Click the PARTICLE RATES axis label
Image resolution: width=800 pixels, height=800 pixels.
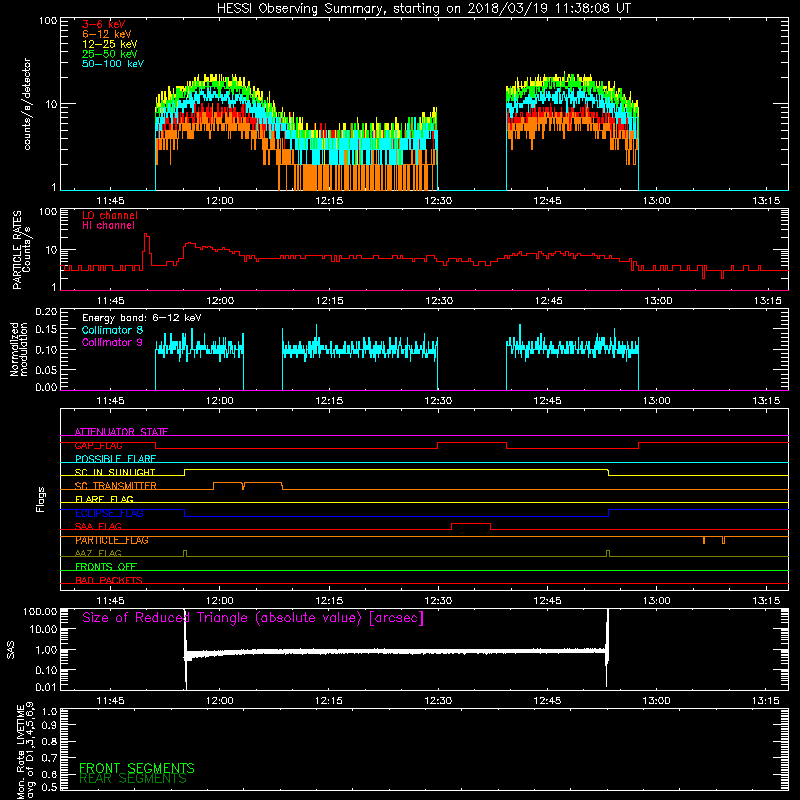click(x=21, y=250)
